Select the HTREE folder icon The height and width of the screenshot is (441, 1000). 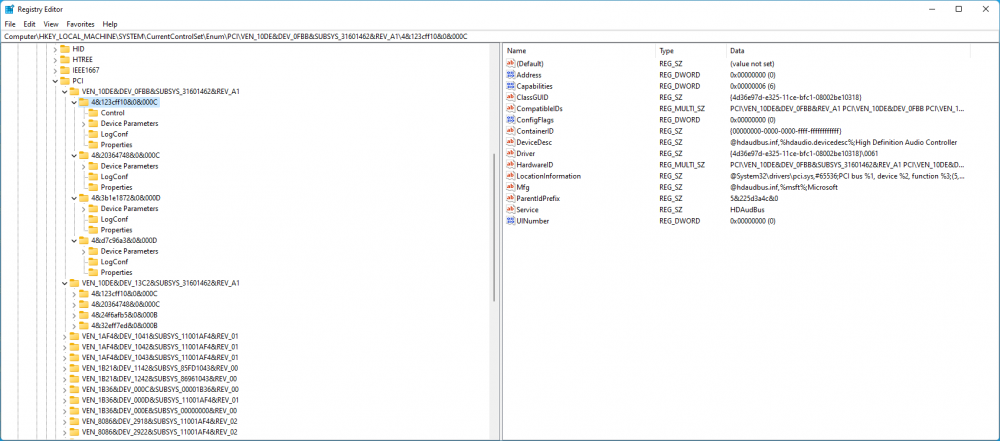[x=64, y=59]
